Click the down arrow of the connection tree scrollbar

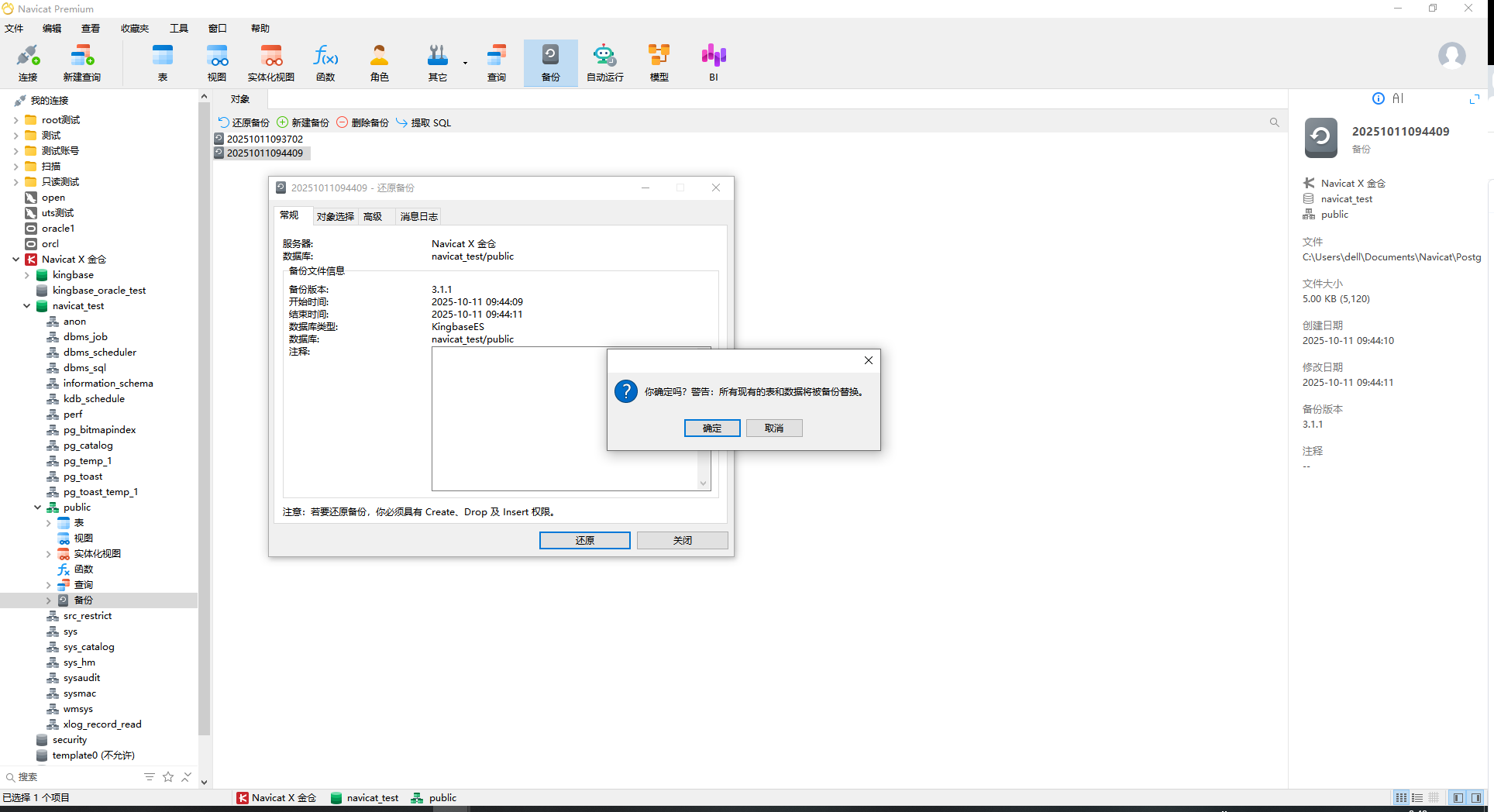pyautogui.click(x=205, y=782)
